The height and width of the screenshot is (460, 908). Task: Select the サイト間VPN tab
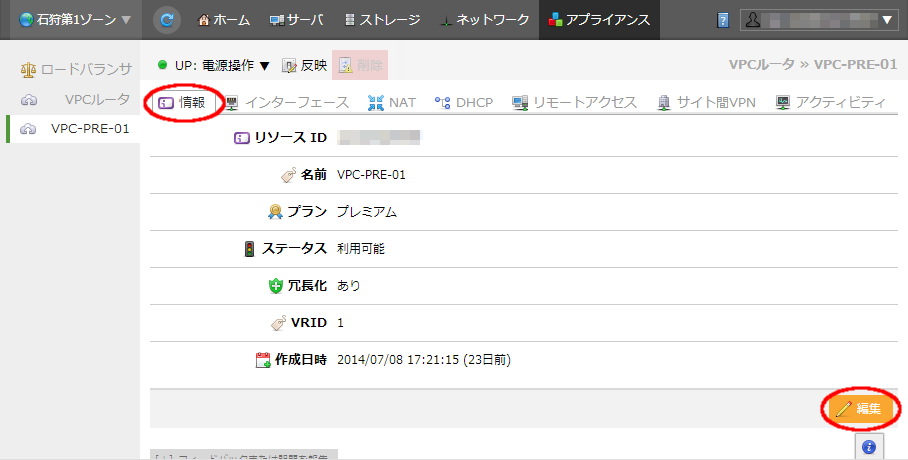point(707,103)
